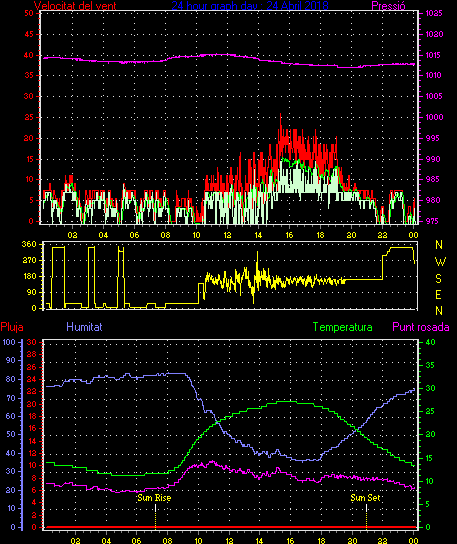Click hour '18' on temperature graph time axis
This screenshot has height=544, width=457.
(321, 541)
